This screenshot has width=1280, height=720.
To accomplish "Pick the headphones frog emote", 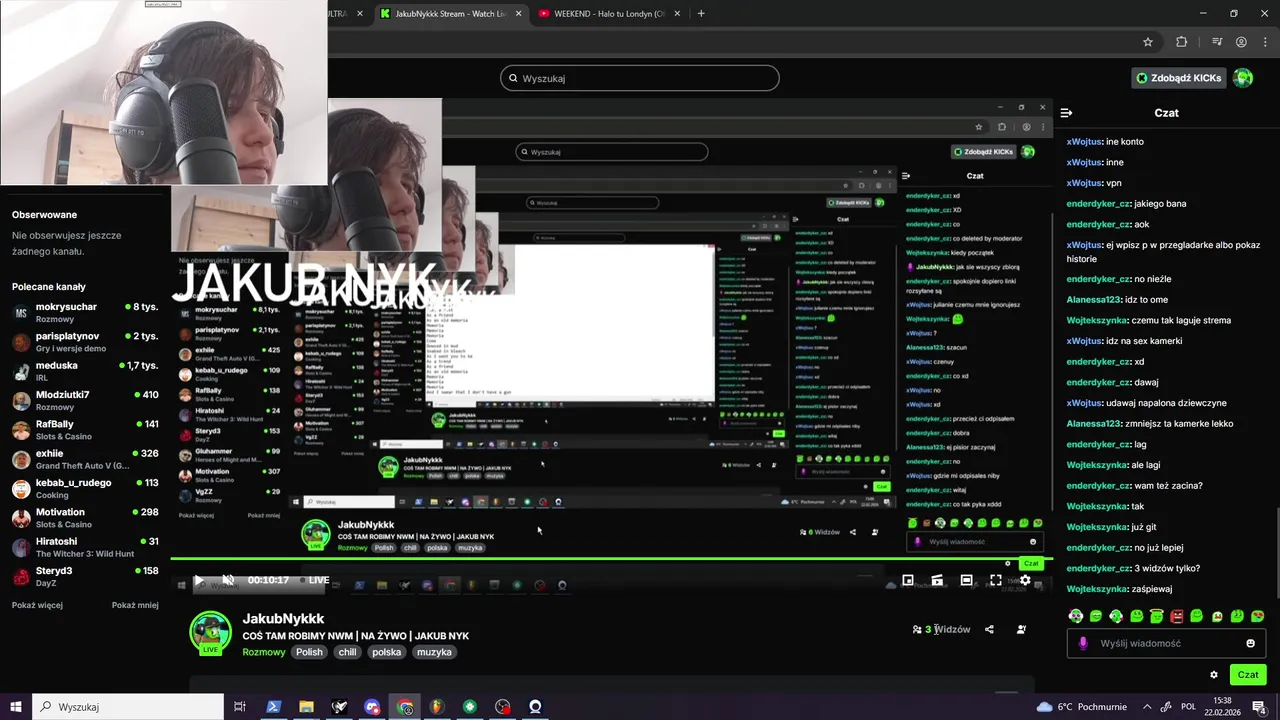I will [1075, 616].
